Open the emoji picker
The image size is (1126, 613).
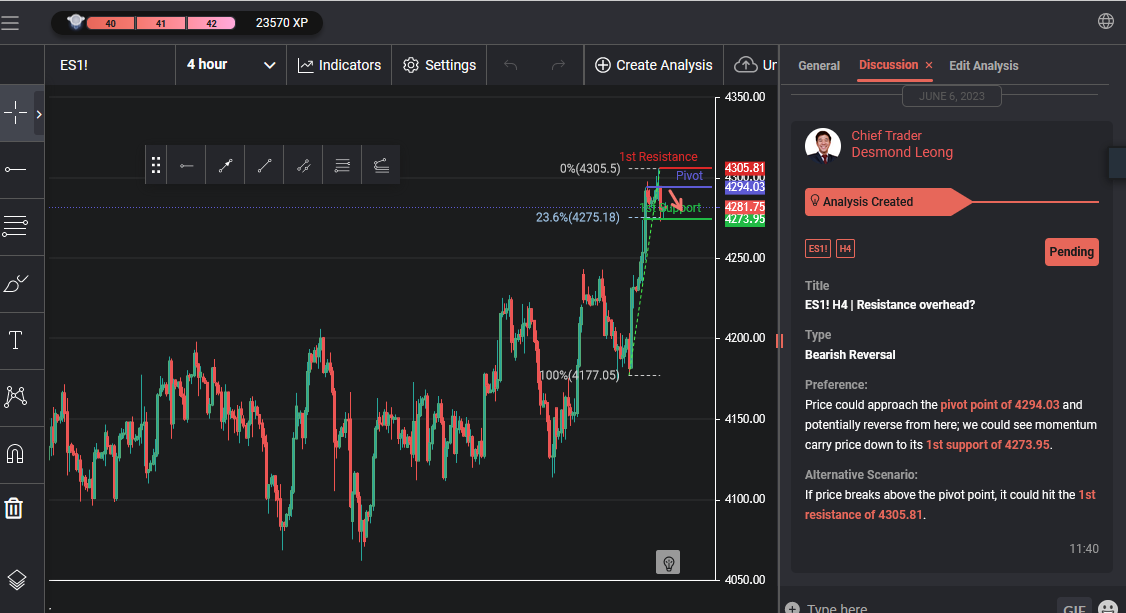[x=1109, y=608]
